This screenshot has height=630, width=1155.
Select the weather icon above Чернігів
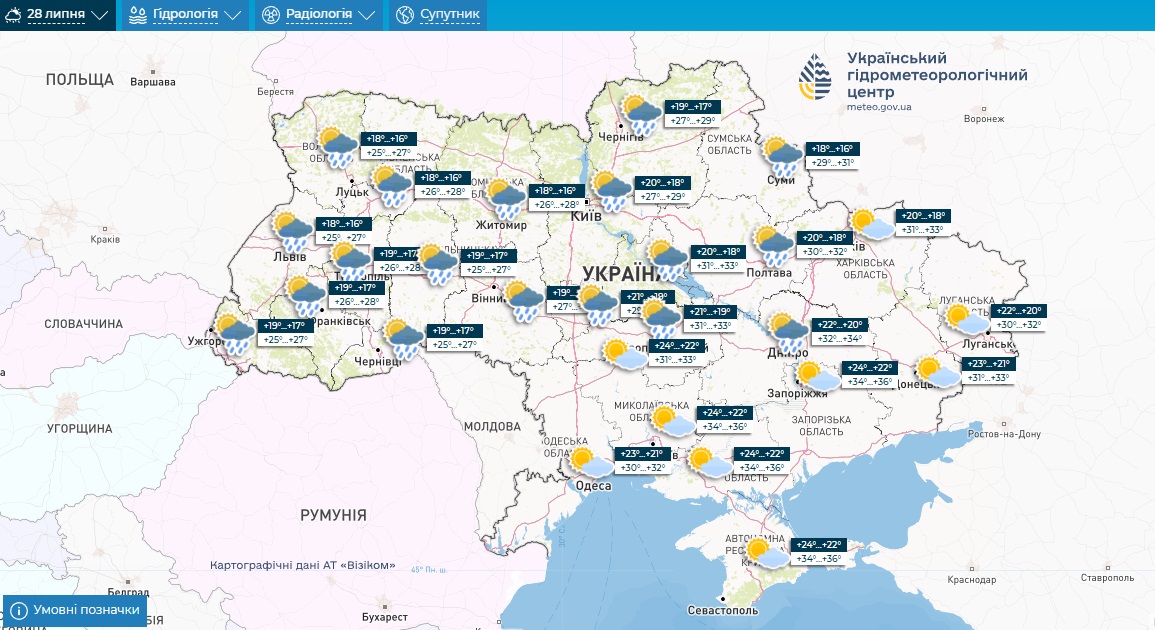tap(641, 114)
